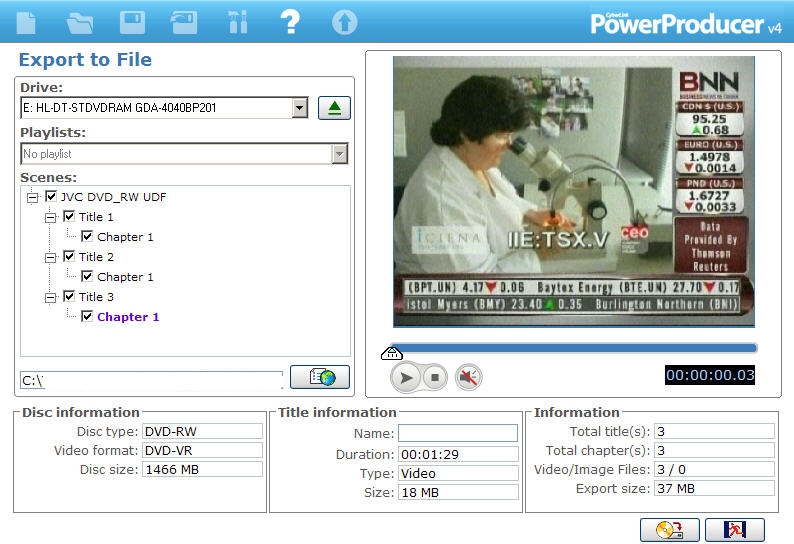
Task: Click the PowerProducer v4 logo
Action: pos(686,23)
